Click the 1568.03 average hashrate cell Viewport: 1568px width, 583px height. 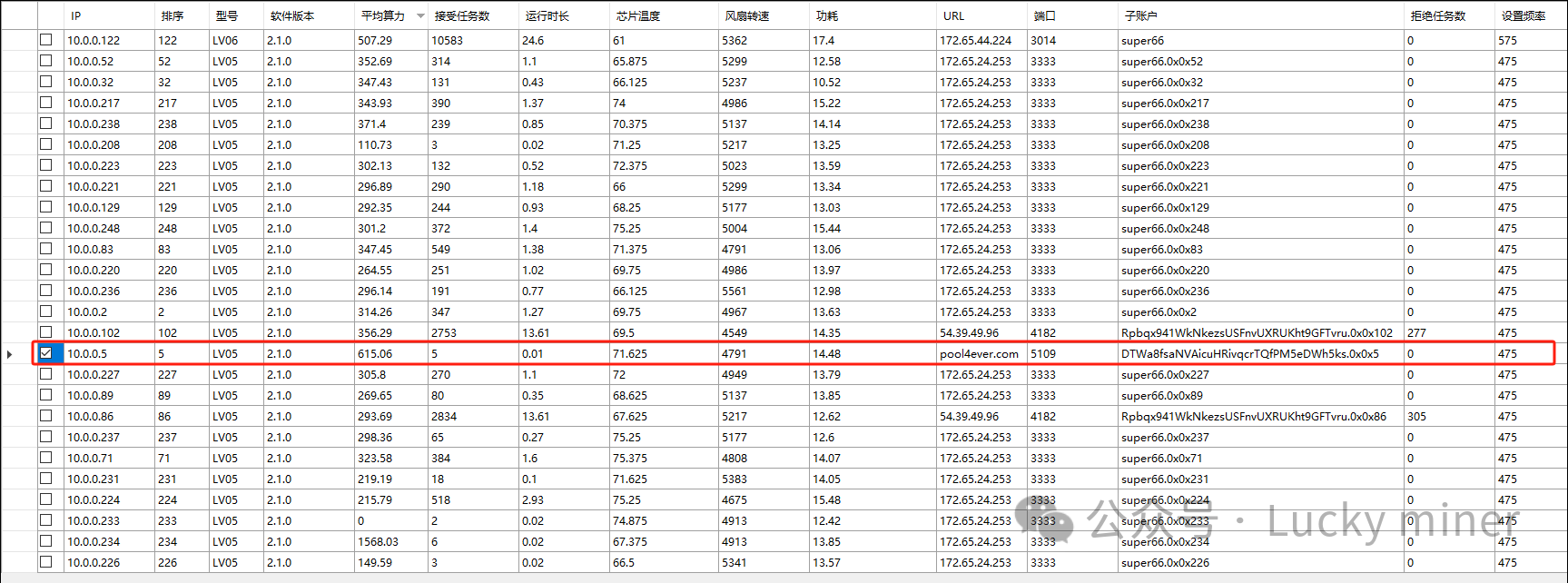[378, 542]
